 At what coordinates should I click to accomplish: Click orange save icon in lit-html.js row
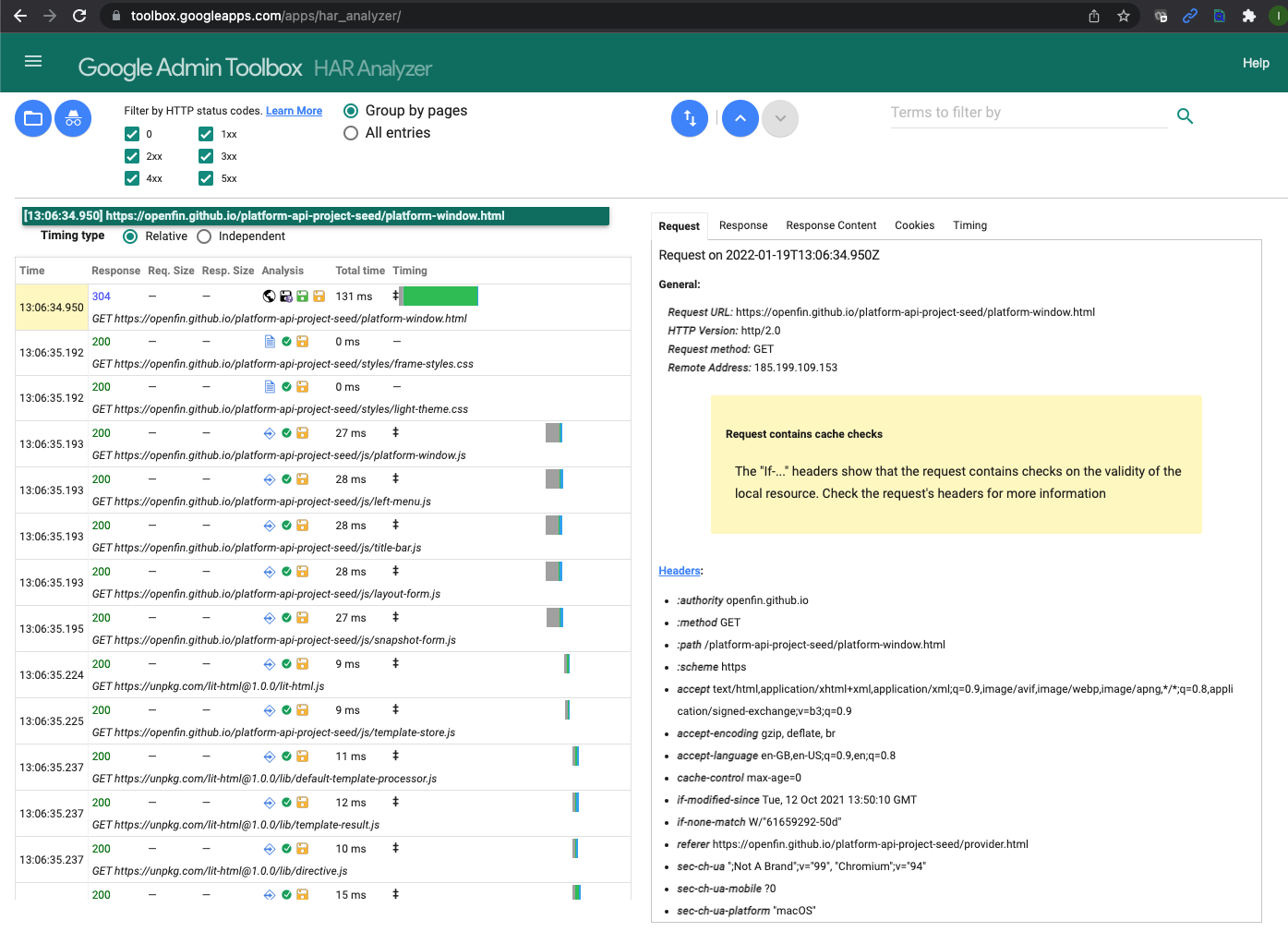coord(302,664)
